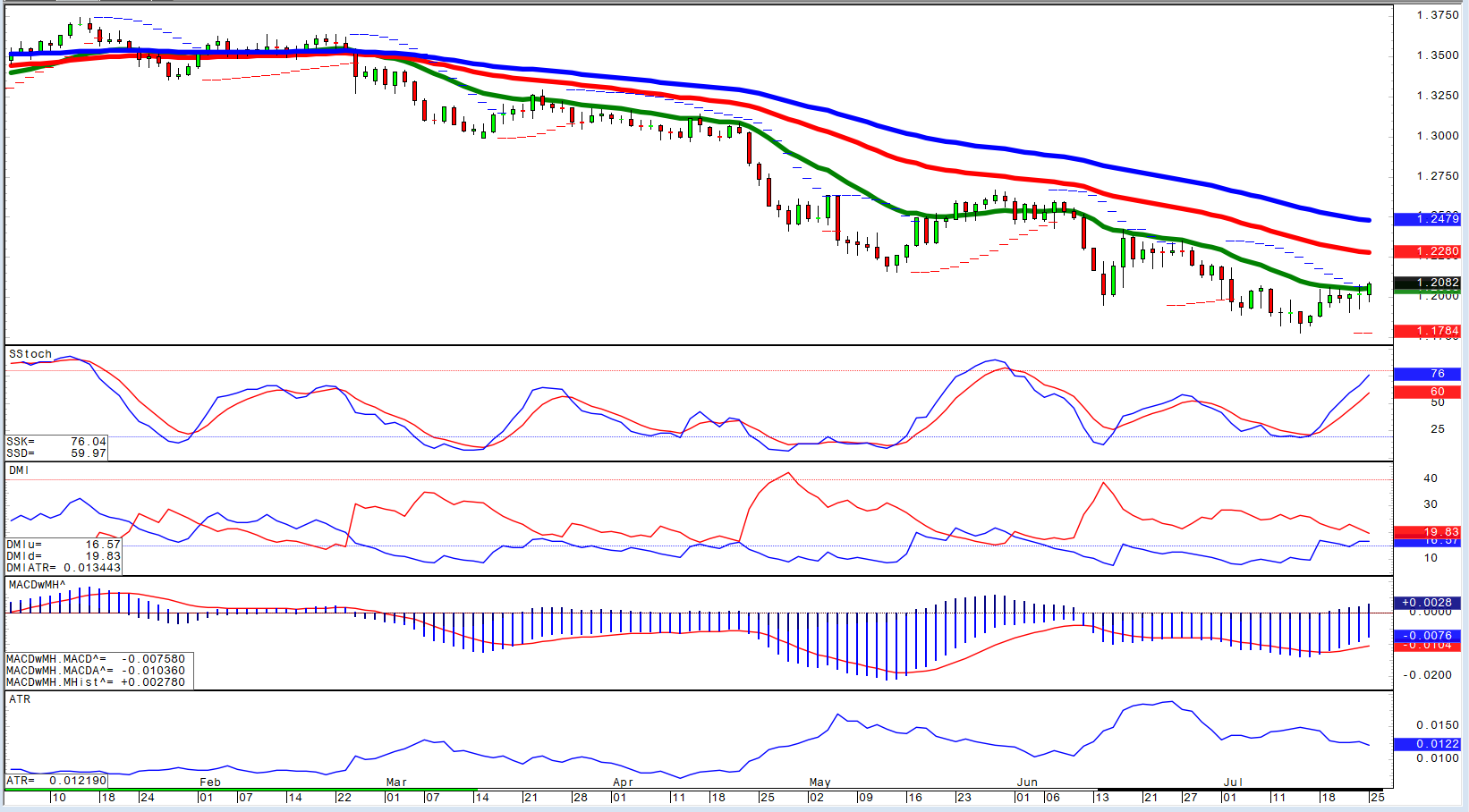This screenshot has height=812, width=1469.
Task: Click the 24 date label on time axis
Action: click(x=147, y=798)
